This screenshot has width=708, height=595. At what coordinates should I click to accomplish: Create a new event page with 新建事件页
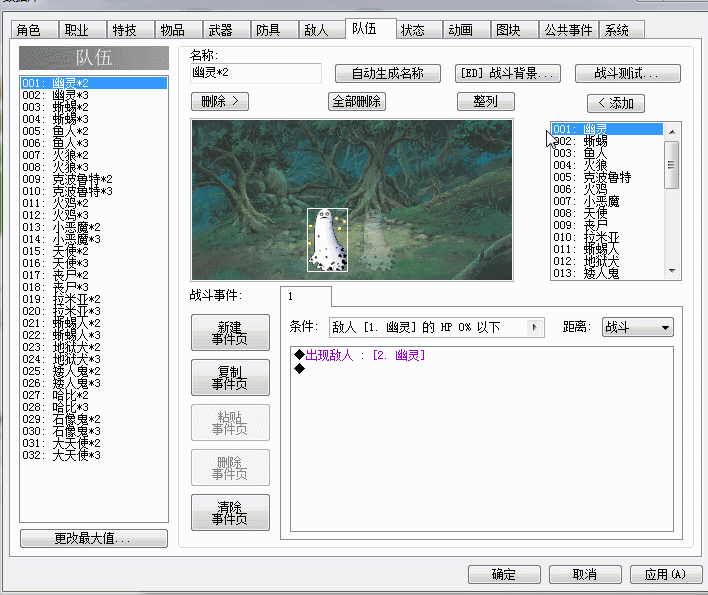pyautogui.click(x=230, y=333)
